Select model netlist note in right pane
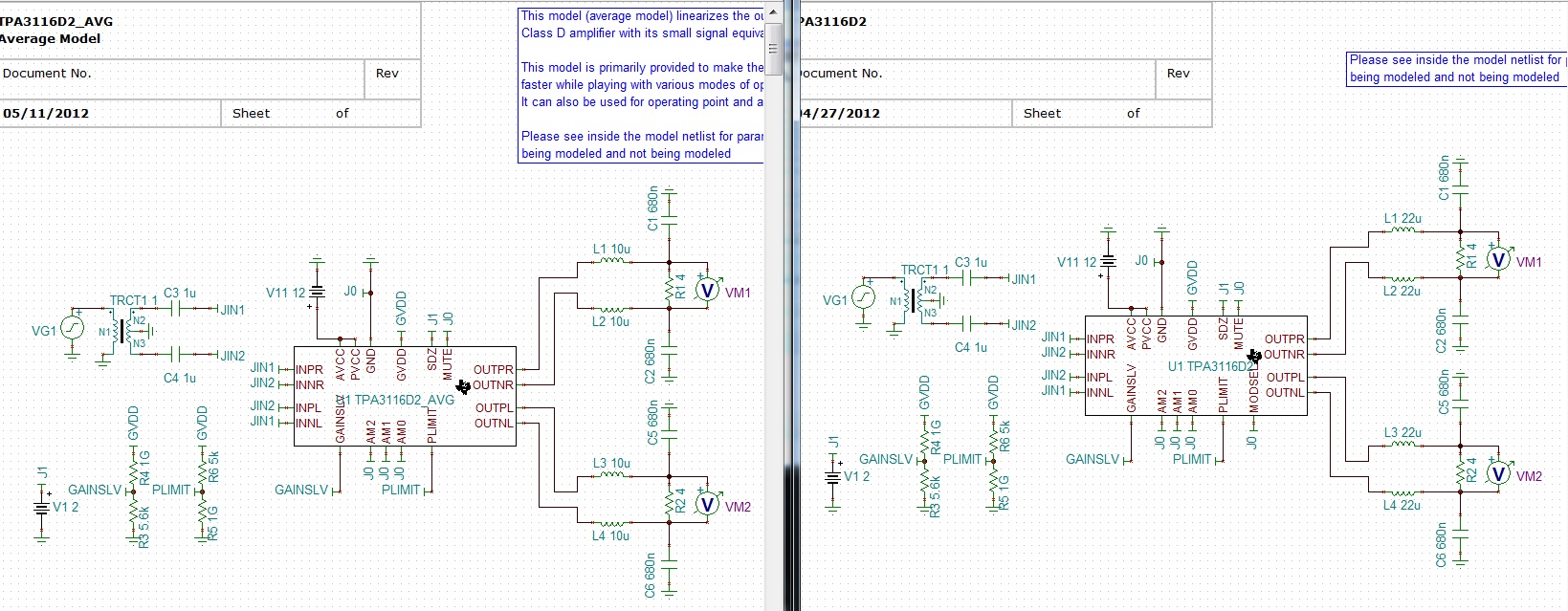The image size is (1568, 611). [1457, 69]
